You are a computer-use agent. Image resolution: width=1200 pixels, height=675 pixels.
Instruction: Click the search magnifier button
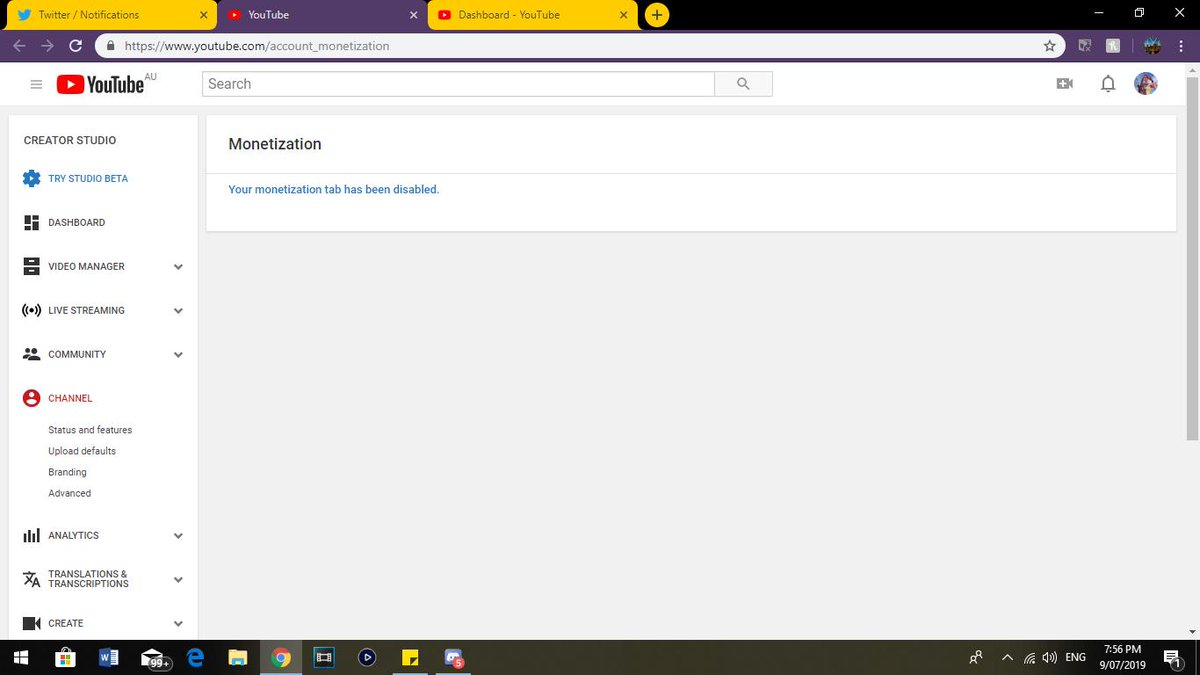click(743, 84)
